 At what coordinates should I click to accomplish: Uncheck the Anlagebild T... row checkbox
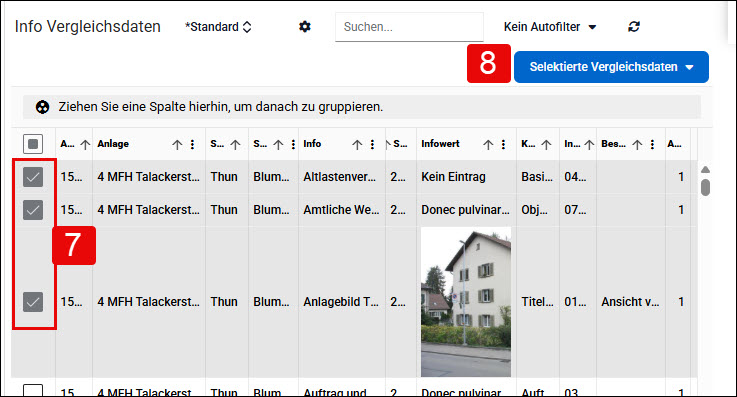[x=33, y=302]
